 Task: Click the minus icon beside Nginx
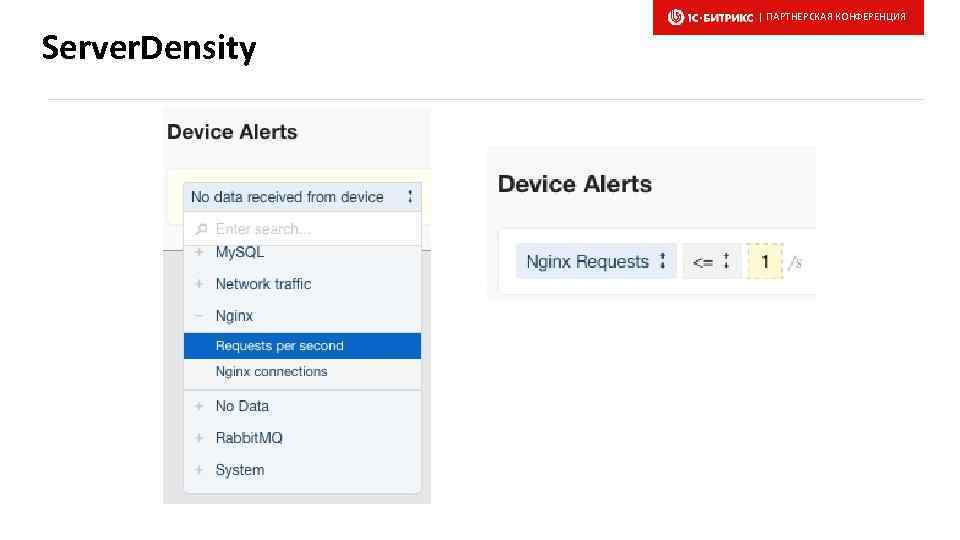pos(200,316)
